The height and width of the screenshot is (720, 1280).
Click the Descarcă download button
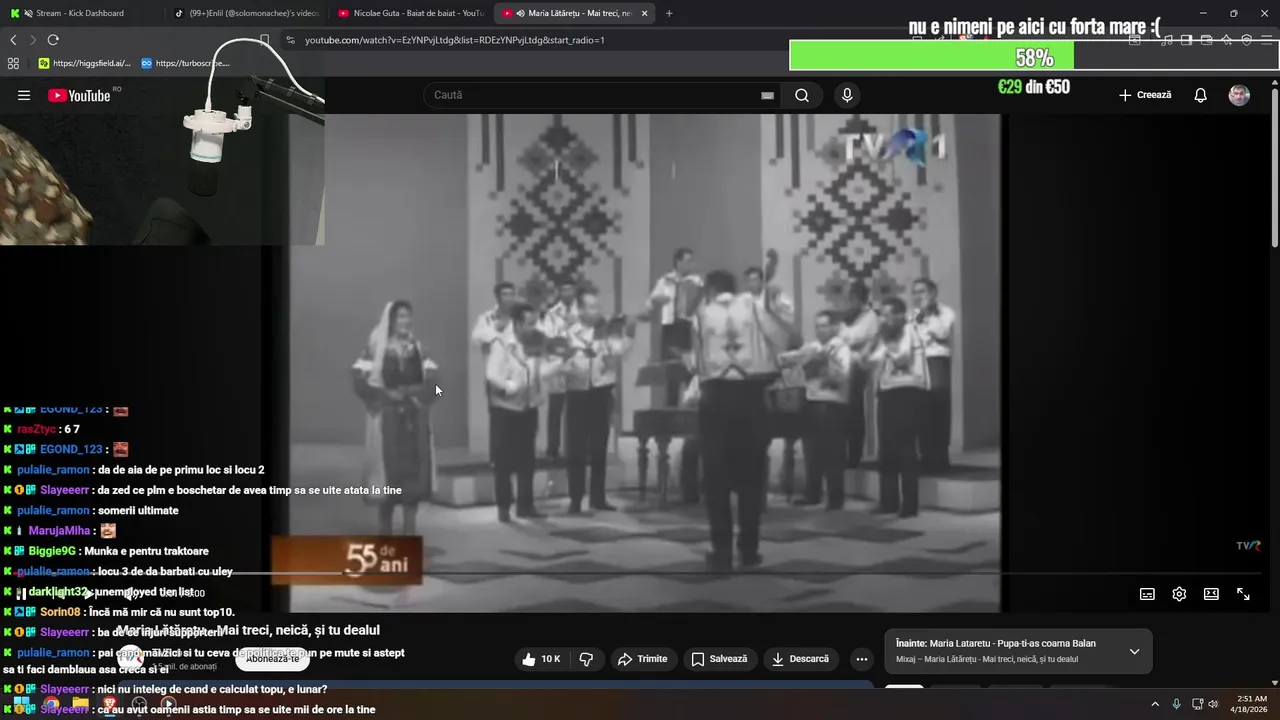[801, 659]
